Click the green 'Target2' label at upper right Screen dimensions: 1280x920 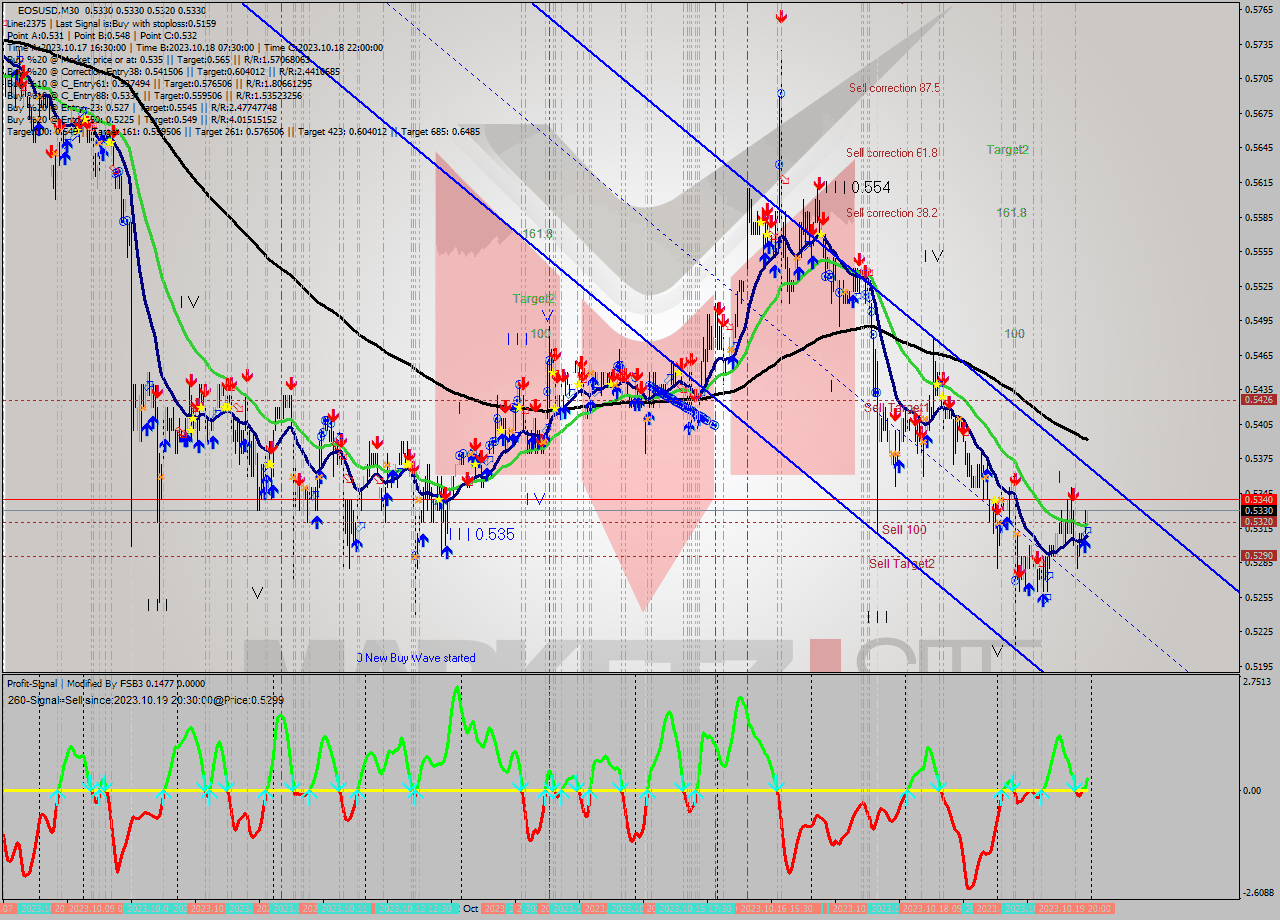pos(1007,150)
